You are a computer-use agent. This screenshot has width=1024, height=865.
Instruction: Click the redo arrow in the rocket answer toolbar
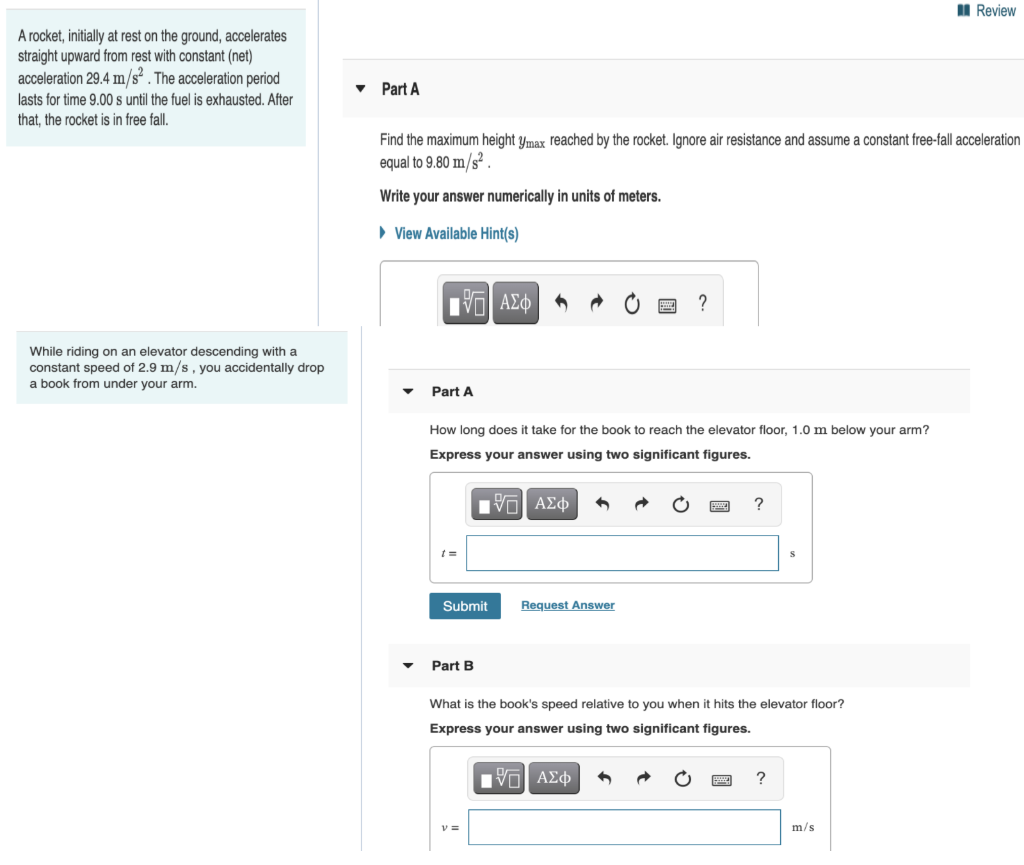597,302
